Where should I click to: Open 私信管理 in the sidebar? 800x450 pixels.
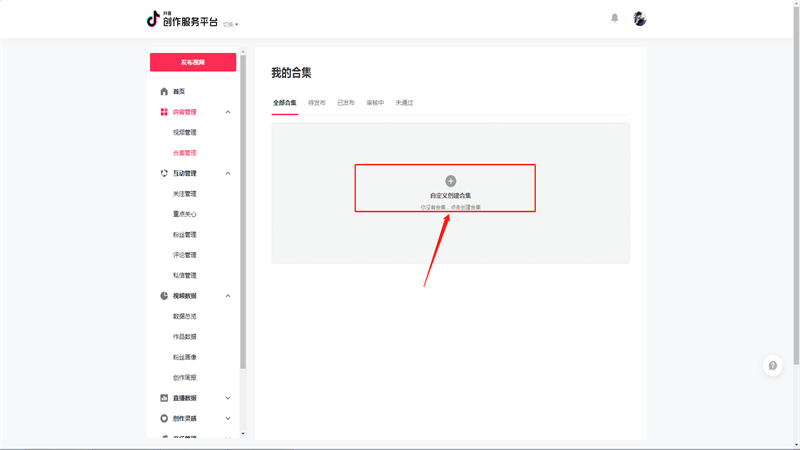[x=185, y=276]
